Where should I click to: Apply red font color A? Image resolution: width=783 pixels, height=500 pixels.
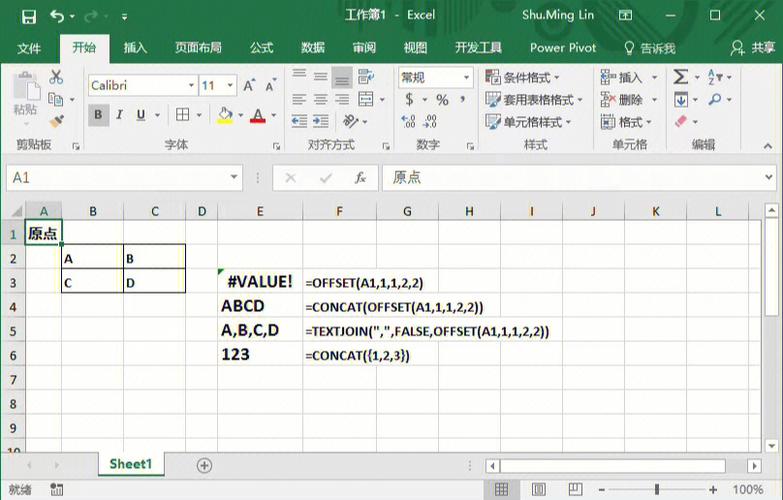258,115
